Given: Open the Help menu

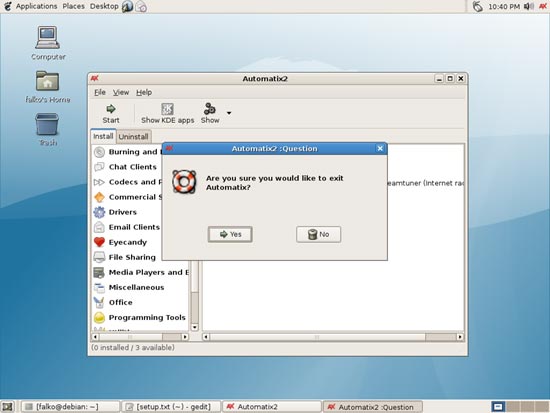Looking at the screenshot, I should pyautogui.click(x=144, y=92).
